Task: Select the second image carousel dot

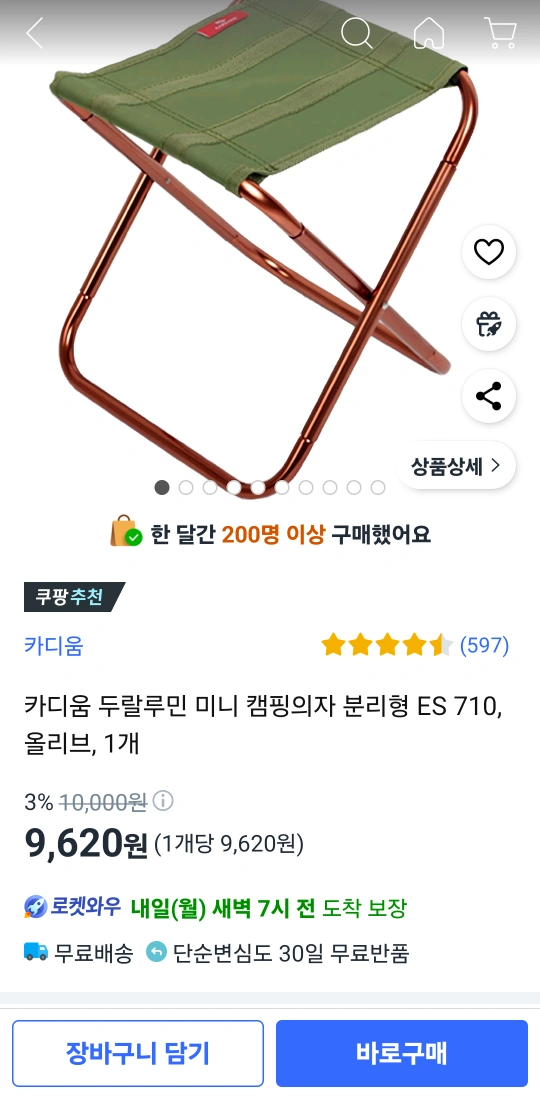Action: point(186,487)
